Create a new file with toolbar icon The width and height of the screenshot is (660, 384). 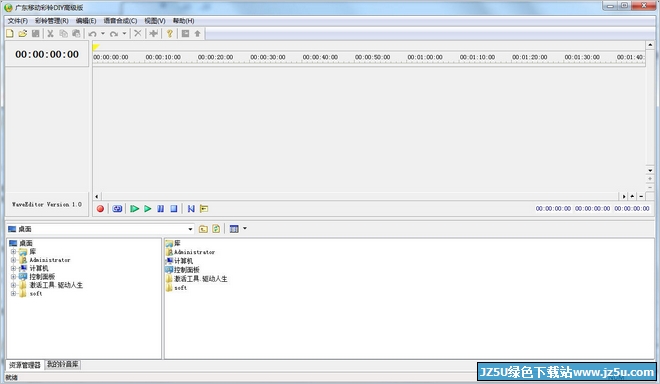(x=10, y=34)
